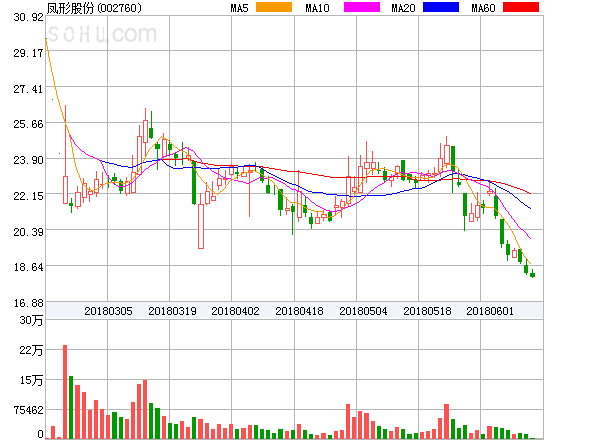Click the 15万 volume axis label
600x440 pixels.
(31, 380)
